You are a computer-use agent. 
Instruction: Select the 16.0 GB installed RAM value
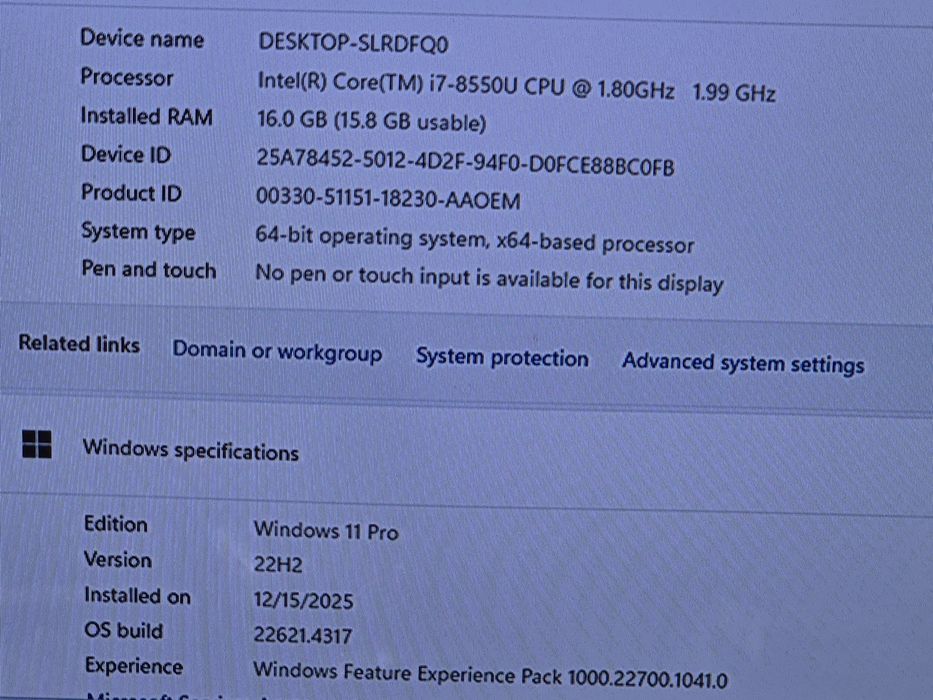[x=371, y=121]
